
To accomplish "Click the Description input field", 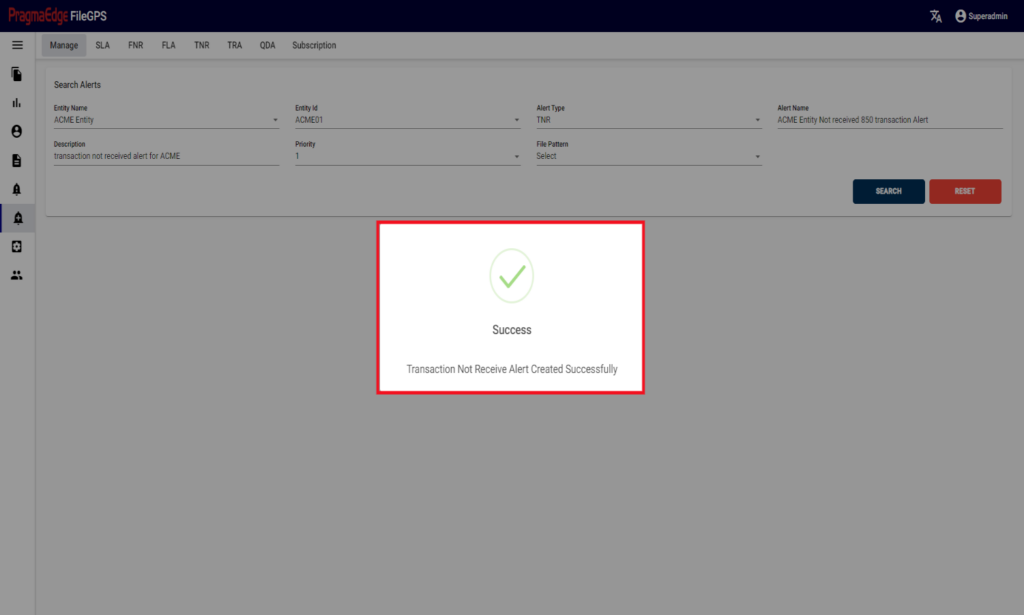I will (x=166, y=156).
